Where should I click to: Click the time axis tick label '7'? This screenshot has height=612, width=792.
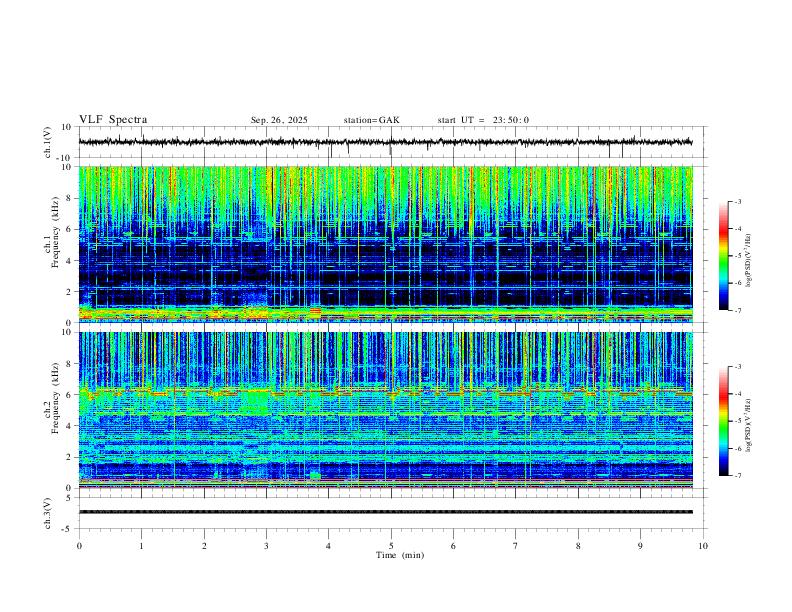(x=516, y=546)
